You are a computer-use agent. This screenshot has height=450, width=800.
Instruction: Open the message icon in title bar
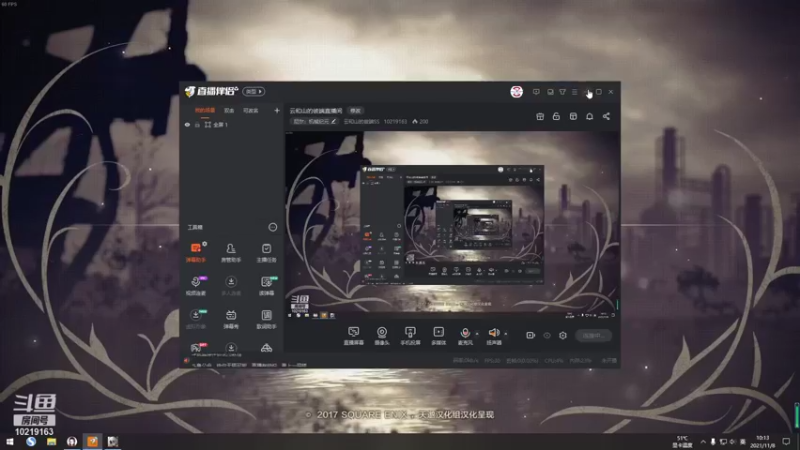click(536, 92)
